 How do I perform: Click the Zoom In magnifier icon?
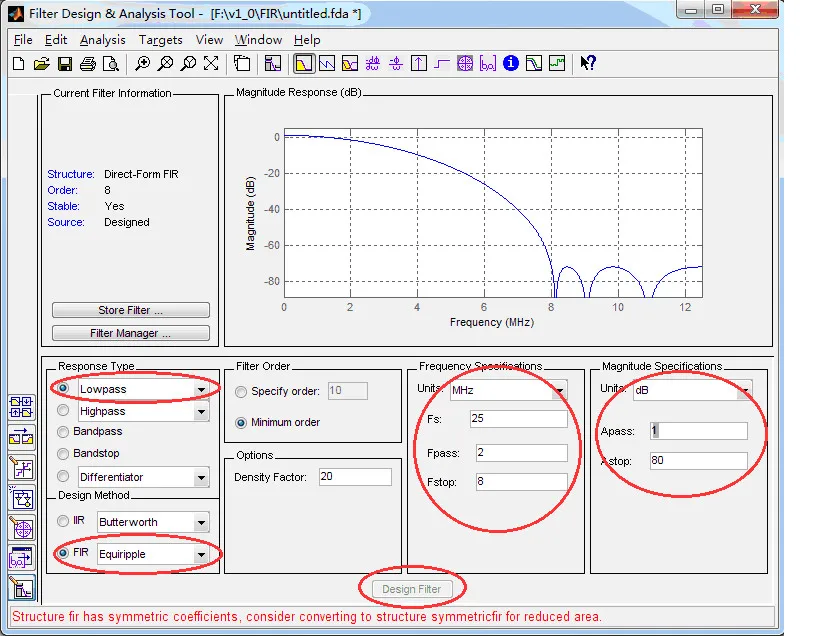tap(142, 64)
